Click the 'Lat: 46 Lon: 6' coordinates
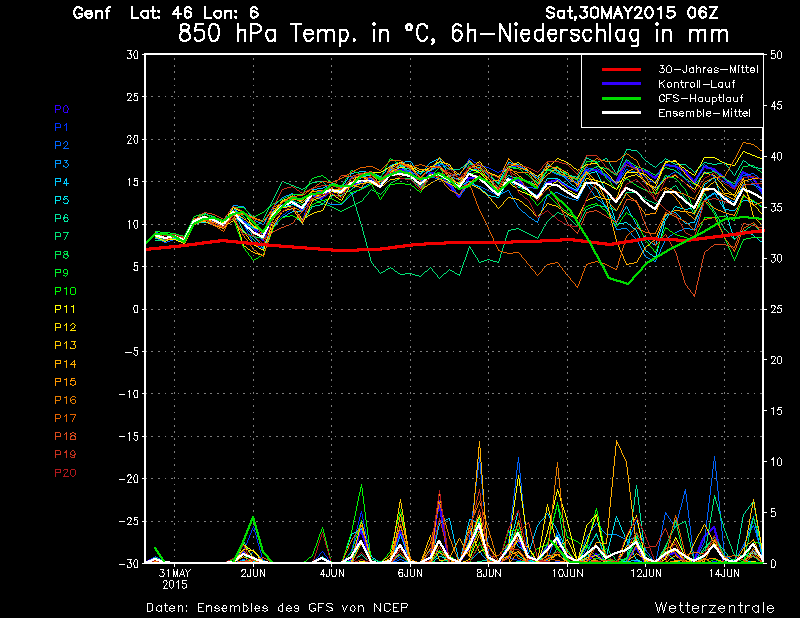This screenshot has width=800, height=618. [194, 13]
